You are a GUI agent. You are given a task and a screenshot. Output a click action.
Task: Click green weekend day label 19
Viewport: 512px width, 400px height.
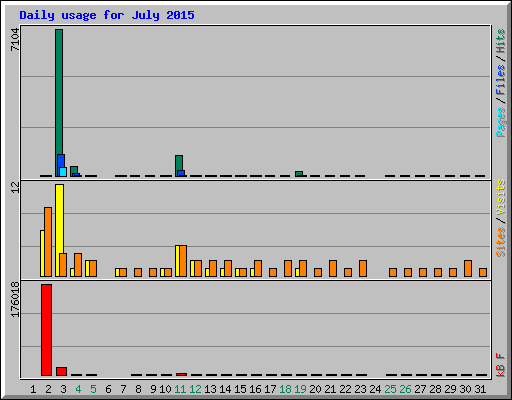click(300, 389)
